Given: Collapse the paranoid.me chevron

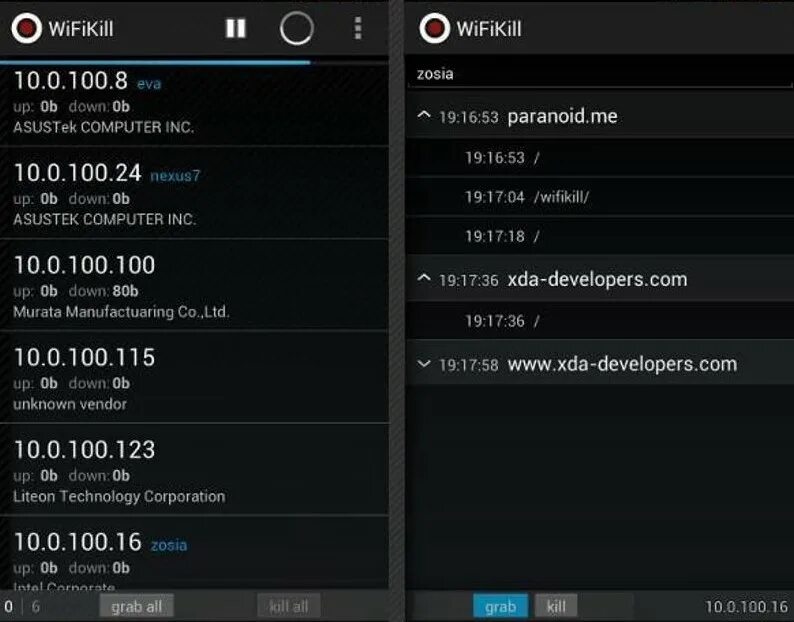Looking at the screenshot, I should point(424,116).
